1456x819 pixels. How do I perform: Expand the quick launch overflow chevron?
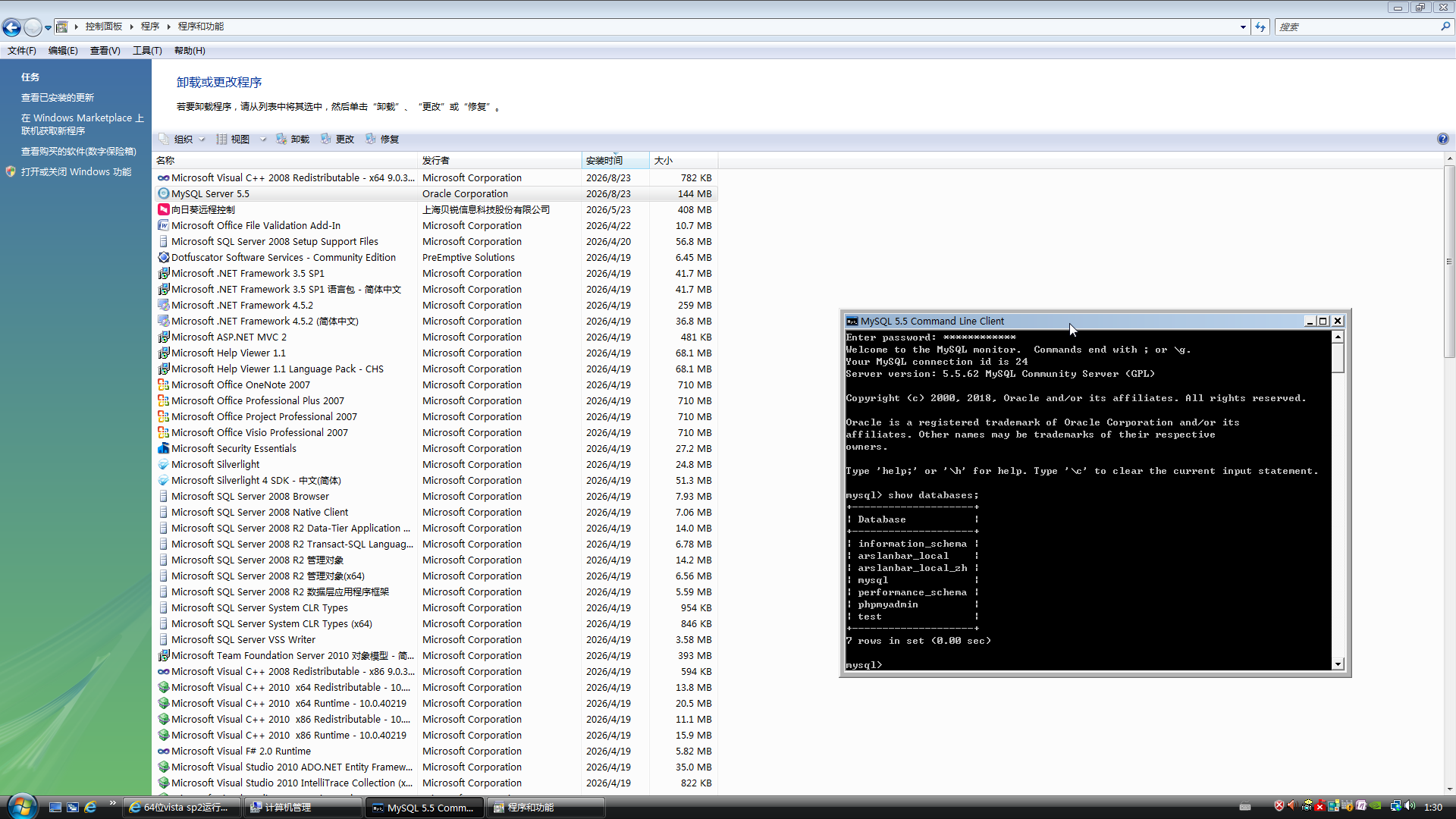pos(113,803)
